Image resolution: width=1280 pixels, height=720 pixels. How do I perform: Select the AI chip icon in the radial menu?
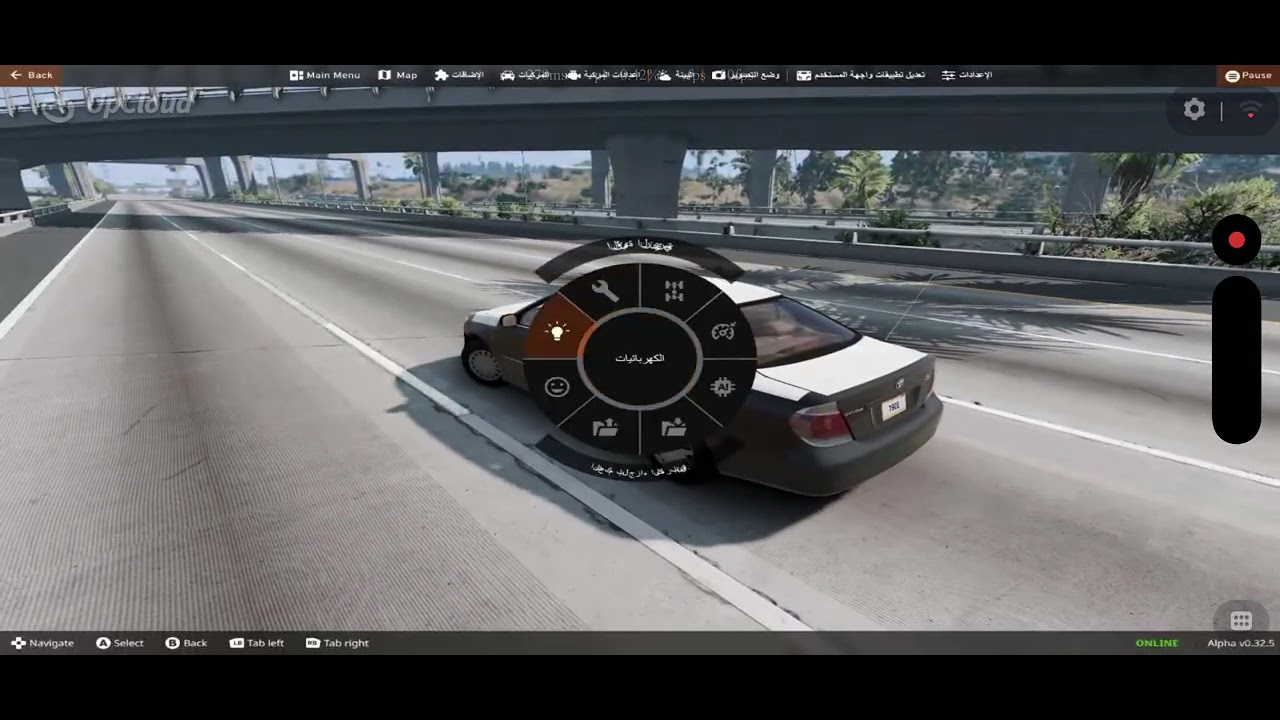[722, 386]
